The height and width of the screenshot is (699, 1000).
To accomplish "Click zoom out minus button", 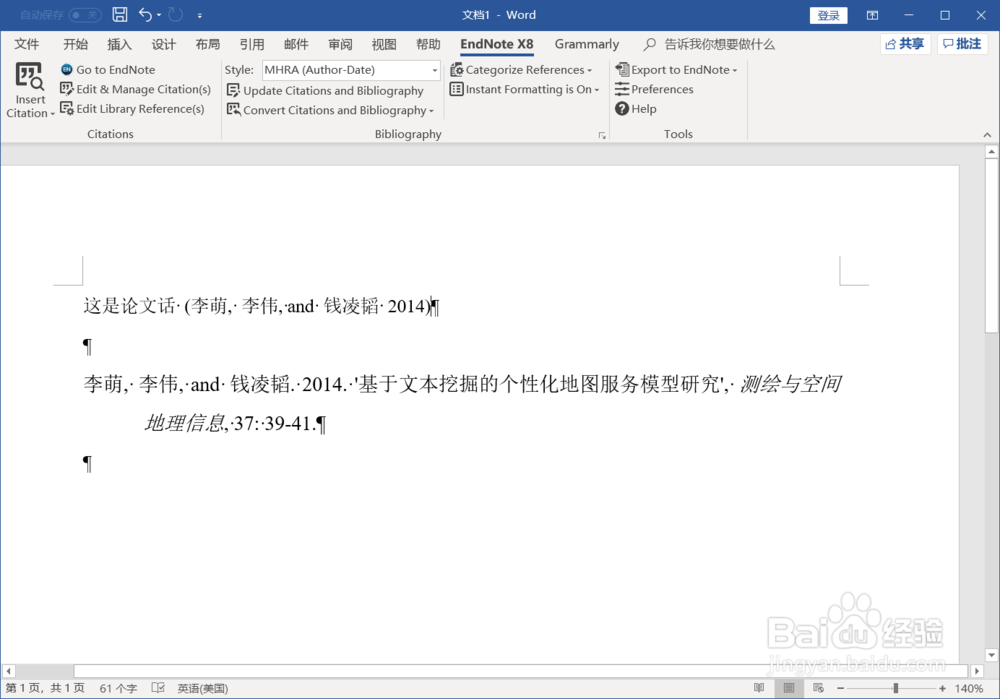I will tap(841, 688).
